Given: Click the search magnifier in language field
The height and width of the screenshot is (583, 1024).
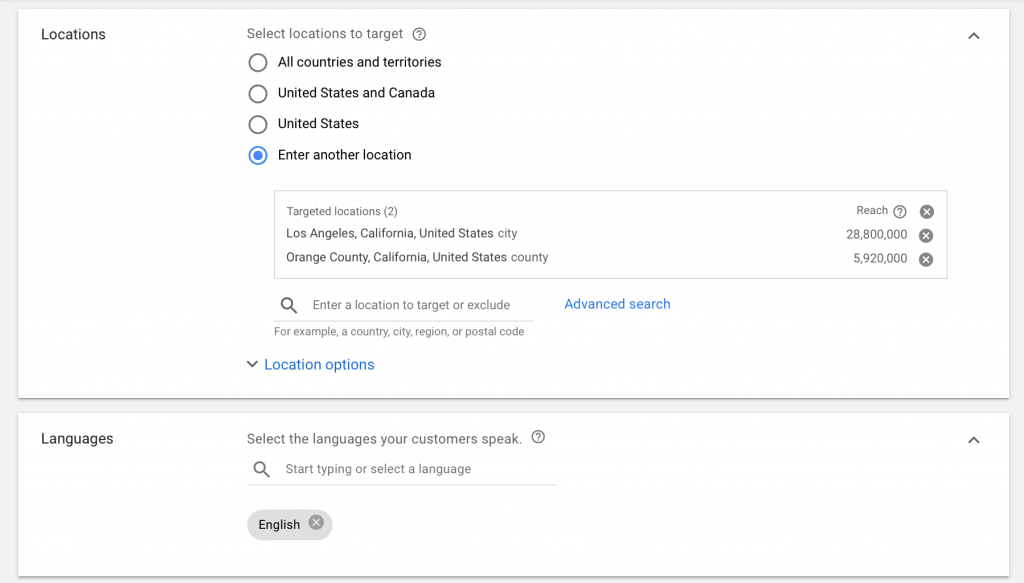Looking at the screenshot, I should (x=261, y=468).
